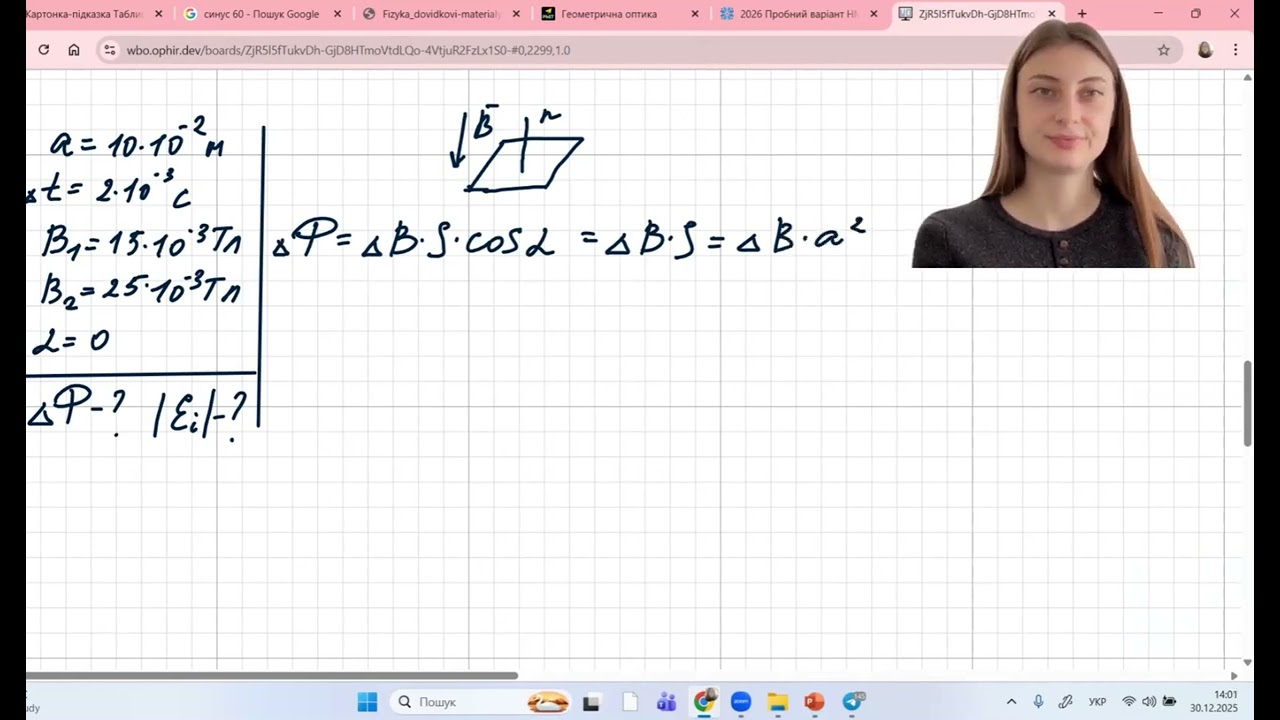Viewport: 1280px width, 720px height.
Task: Close the 'синус 60' Google tab
Action: coord(337,14)
